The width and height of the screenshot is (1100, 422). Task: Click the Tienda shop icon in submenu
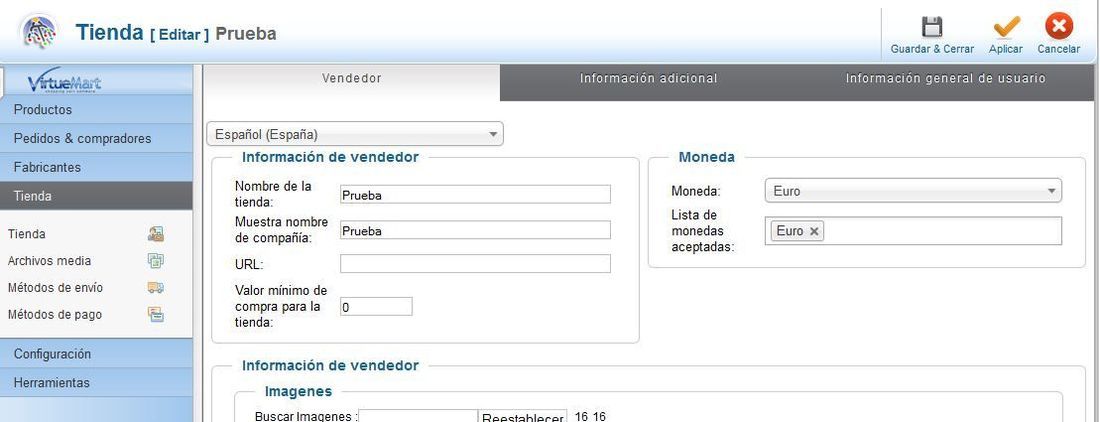[156, 234]
